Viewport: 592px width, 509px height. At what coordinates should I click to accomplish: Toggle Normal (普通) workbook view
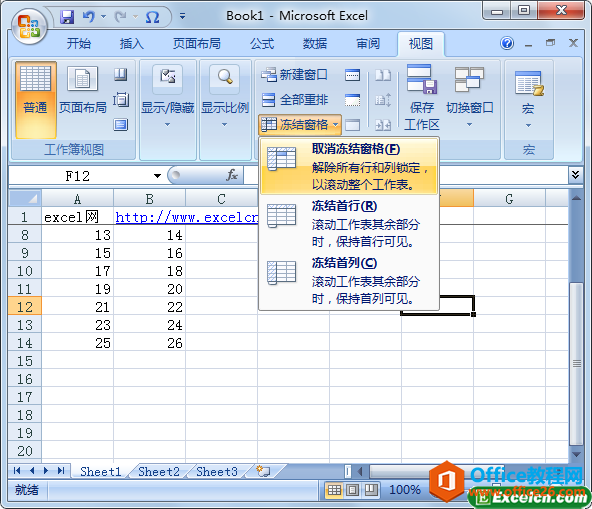point(35,100)
